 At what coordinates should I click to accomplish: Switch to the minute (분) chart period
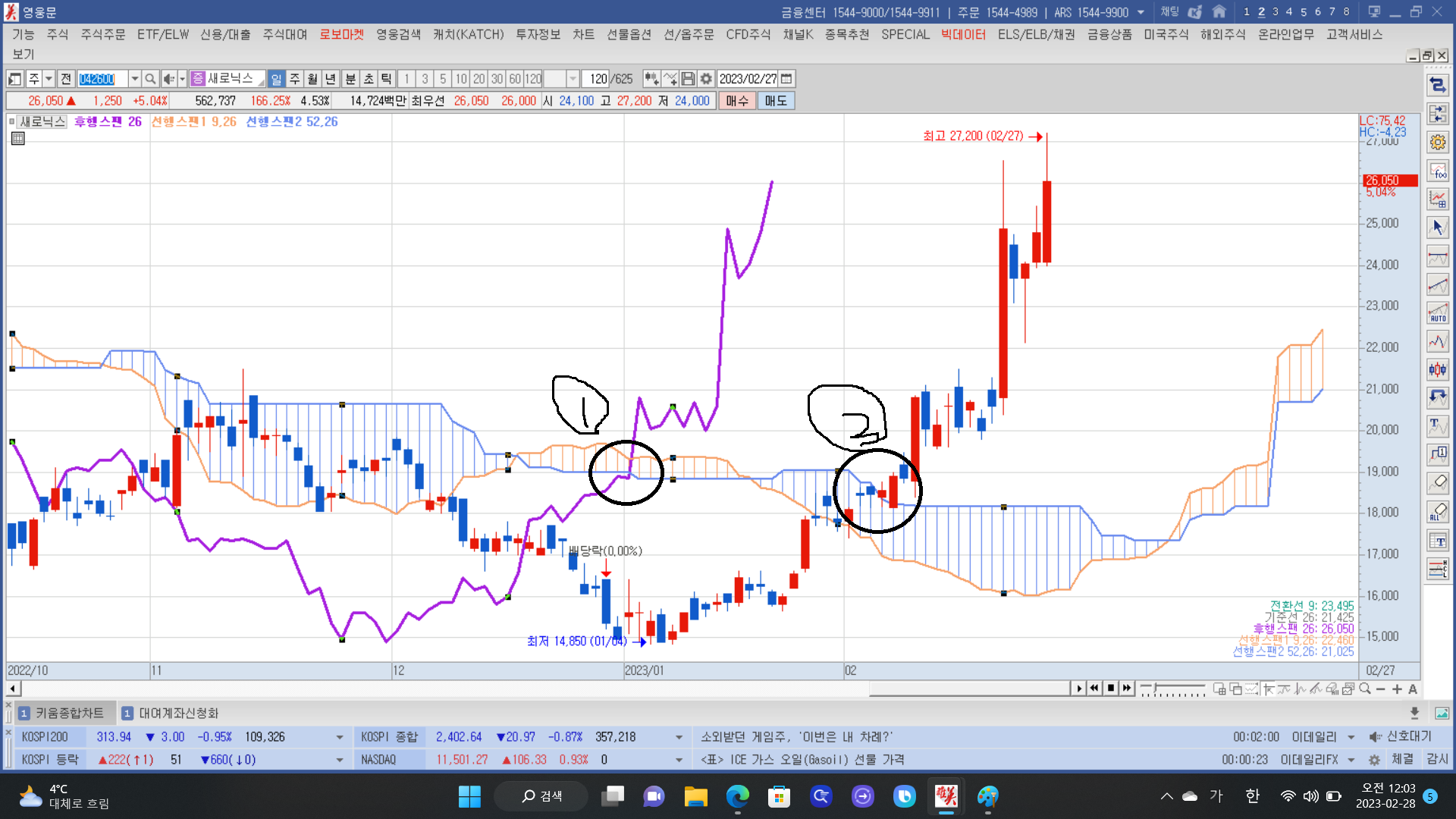[x=350, y=79]
